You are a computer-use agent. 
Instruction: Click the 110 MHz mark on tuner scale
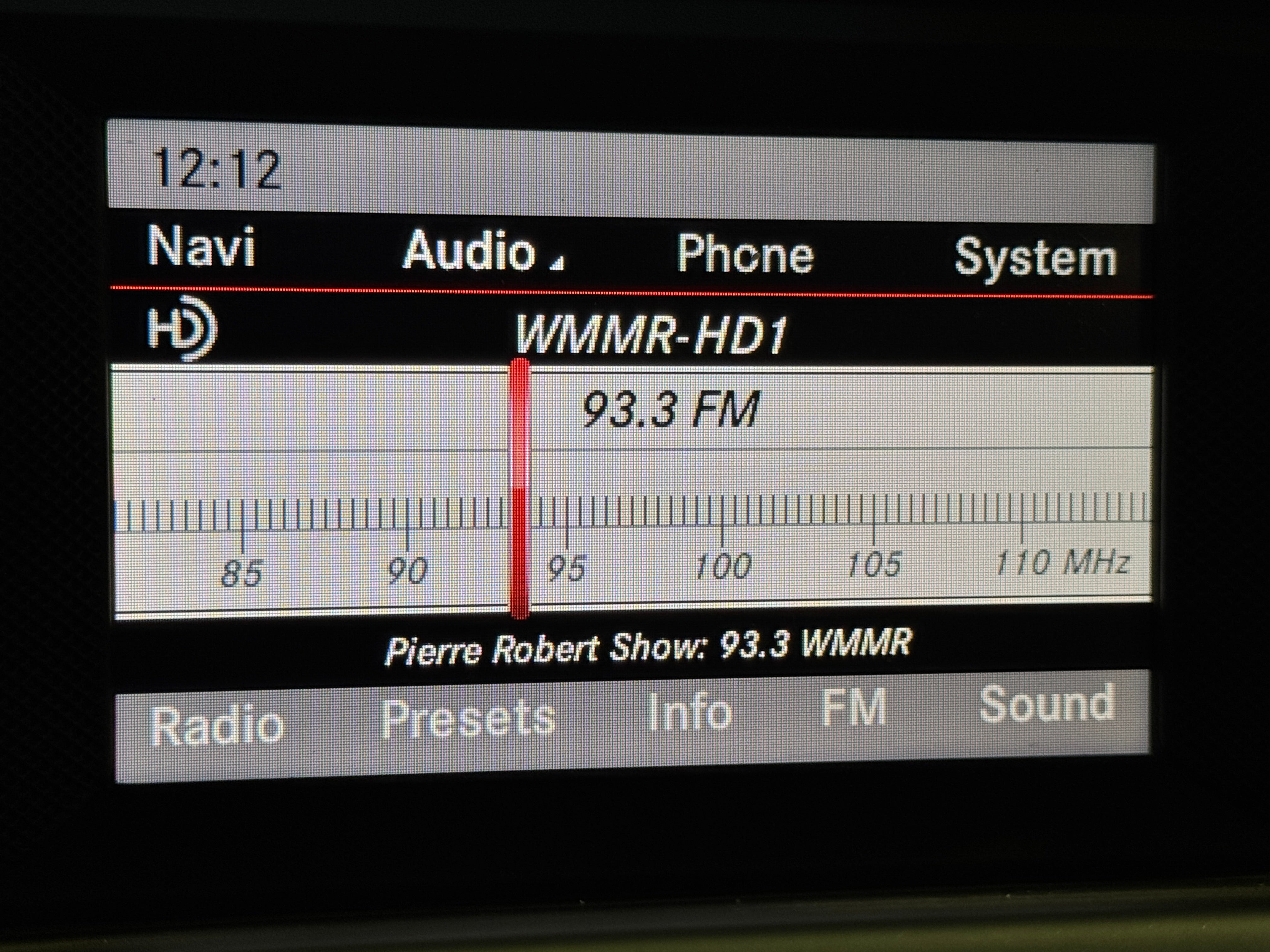(1063, 562)
